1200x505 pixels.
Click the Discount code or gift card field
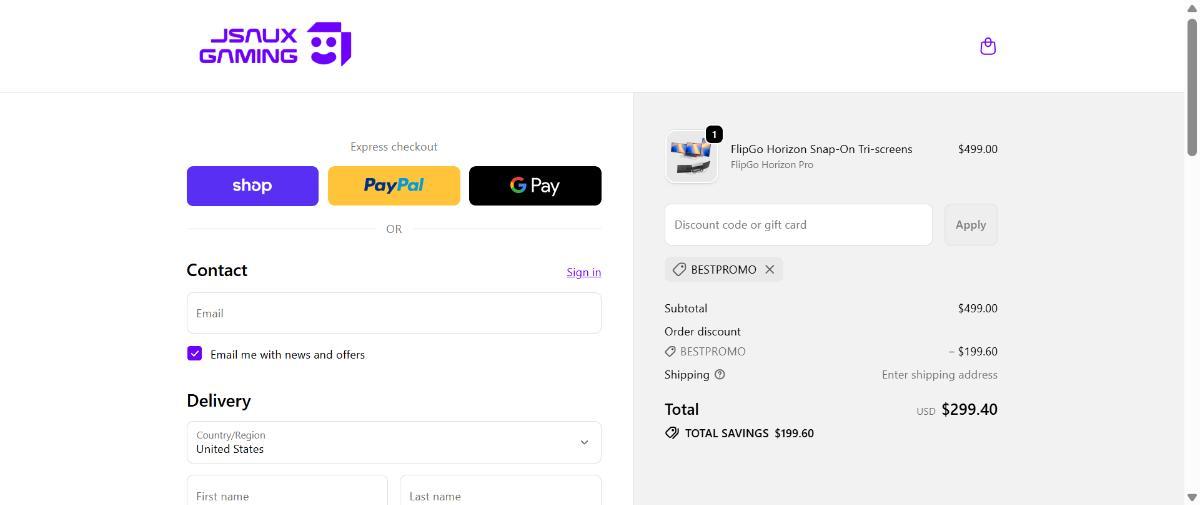(x=798, y=225)
